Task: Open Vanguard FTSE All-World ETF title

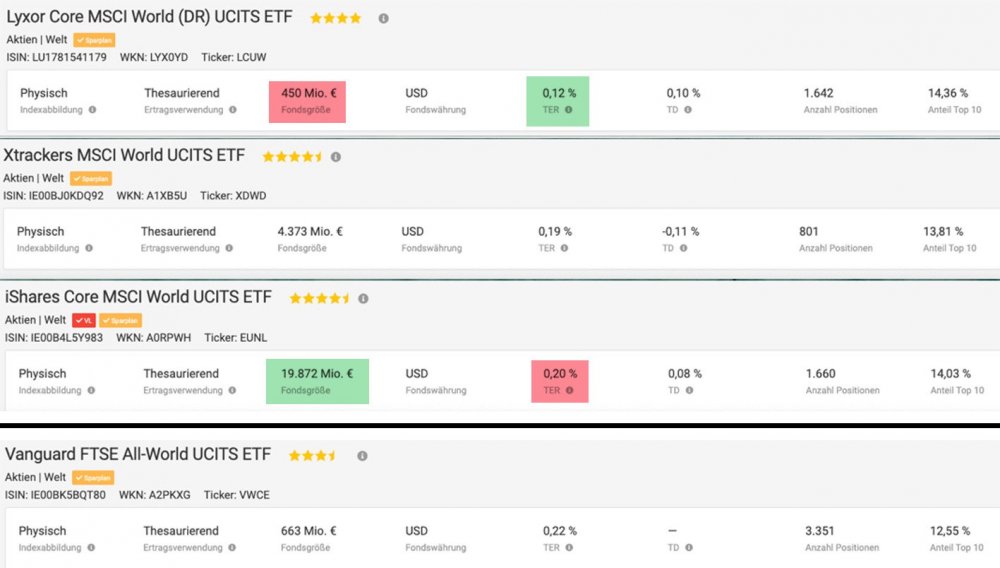Action: coord(138,455)
